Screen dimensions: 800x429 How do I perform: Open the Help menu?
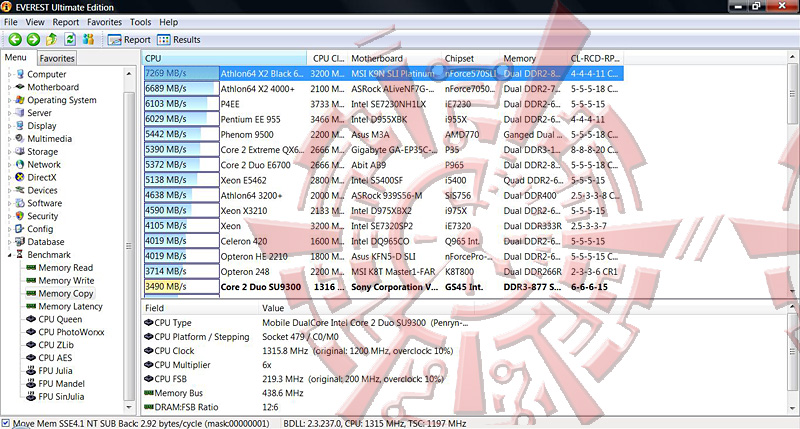tap(168, 22)
